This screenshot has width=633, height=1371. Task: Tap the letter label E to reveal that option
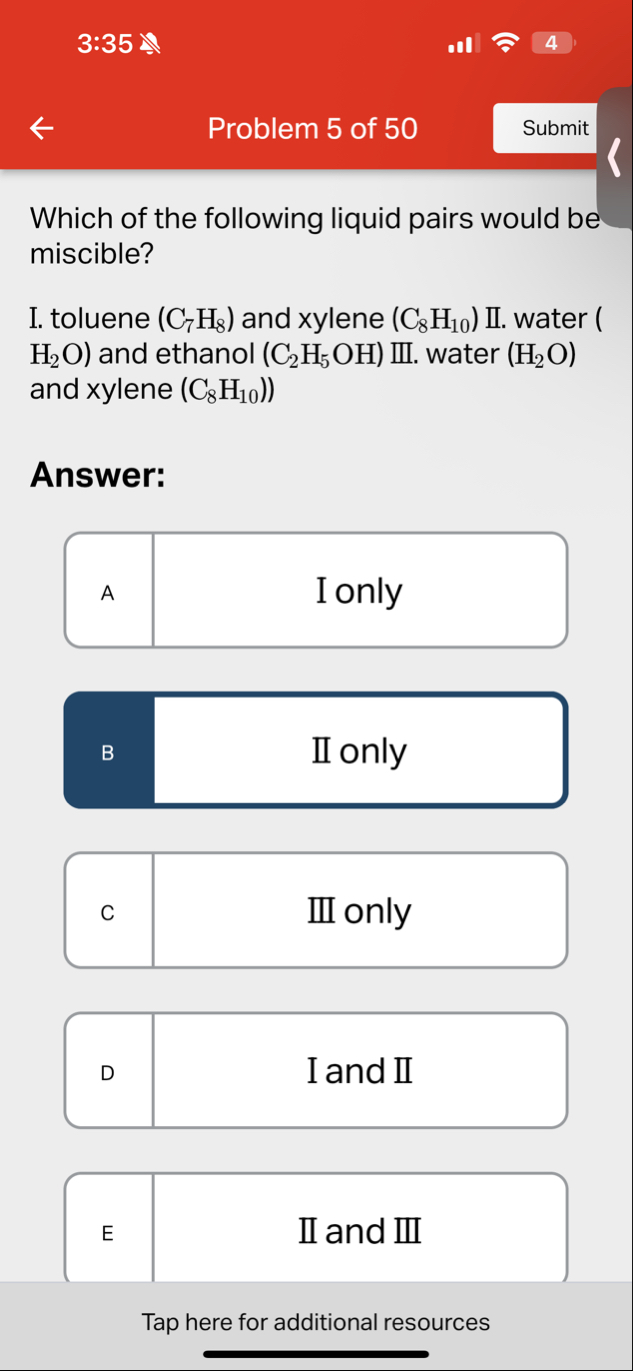pos(108,1231)
